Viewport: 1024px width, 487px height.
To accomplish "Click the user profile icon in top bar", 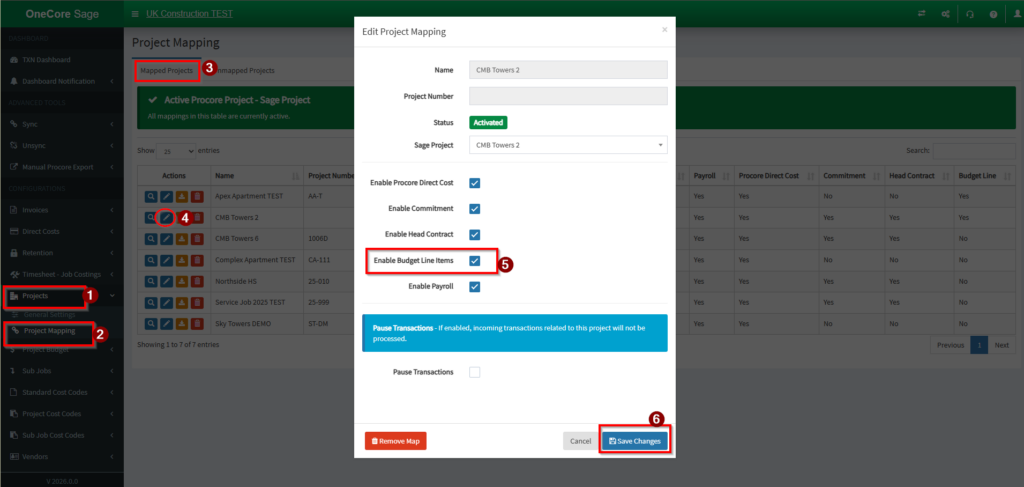I will pos(1016,14).
